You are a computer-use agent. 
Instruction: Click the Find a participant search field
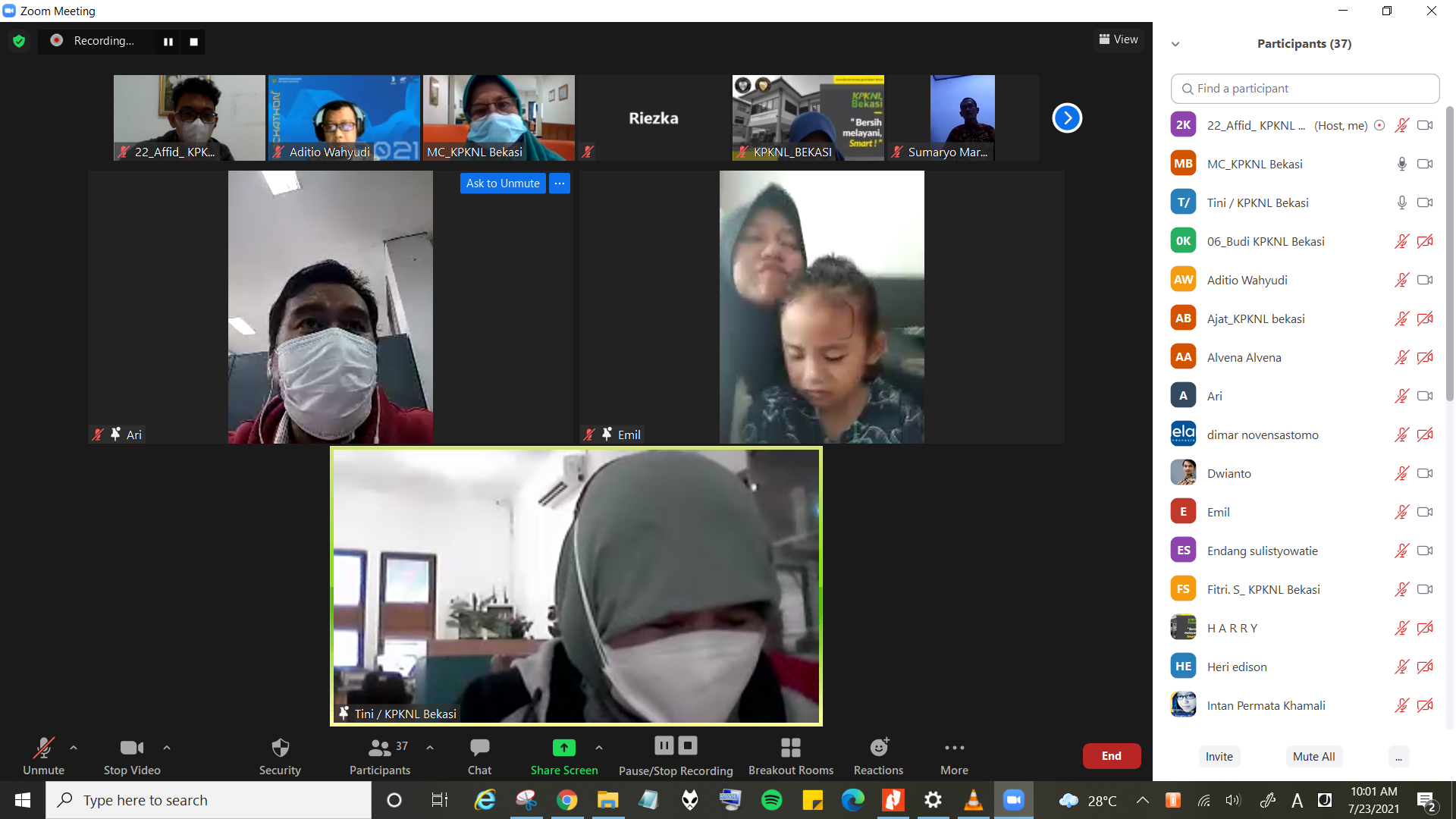coord(1304,89)
